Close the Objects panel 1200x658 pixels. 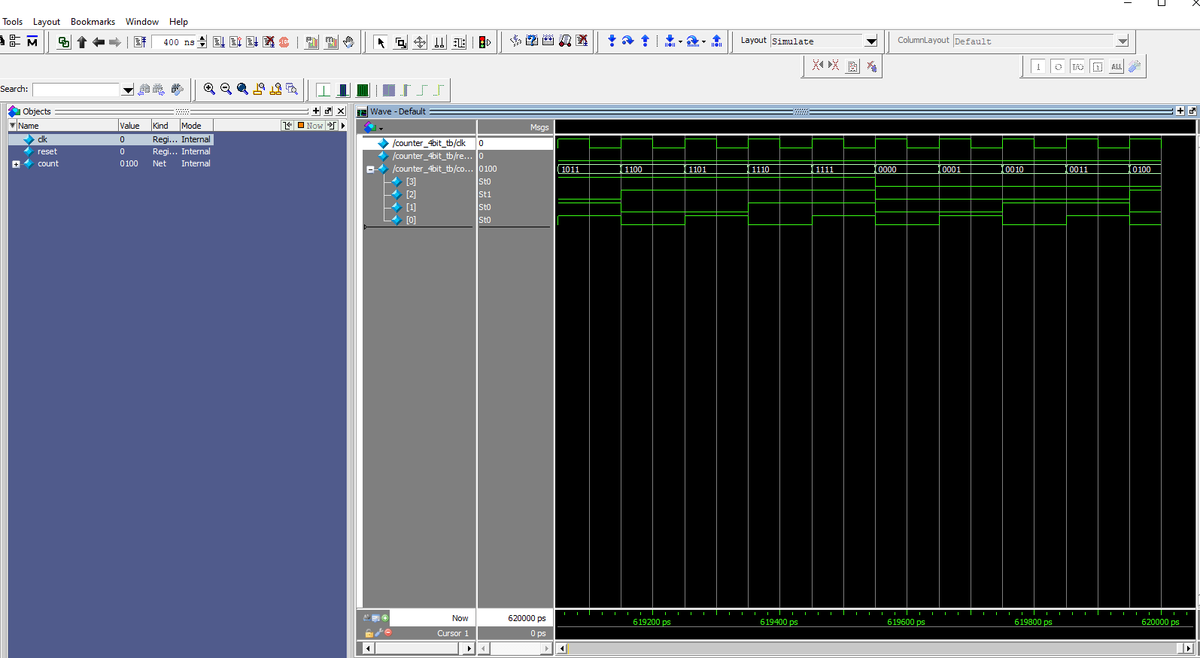[341, 111]
